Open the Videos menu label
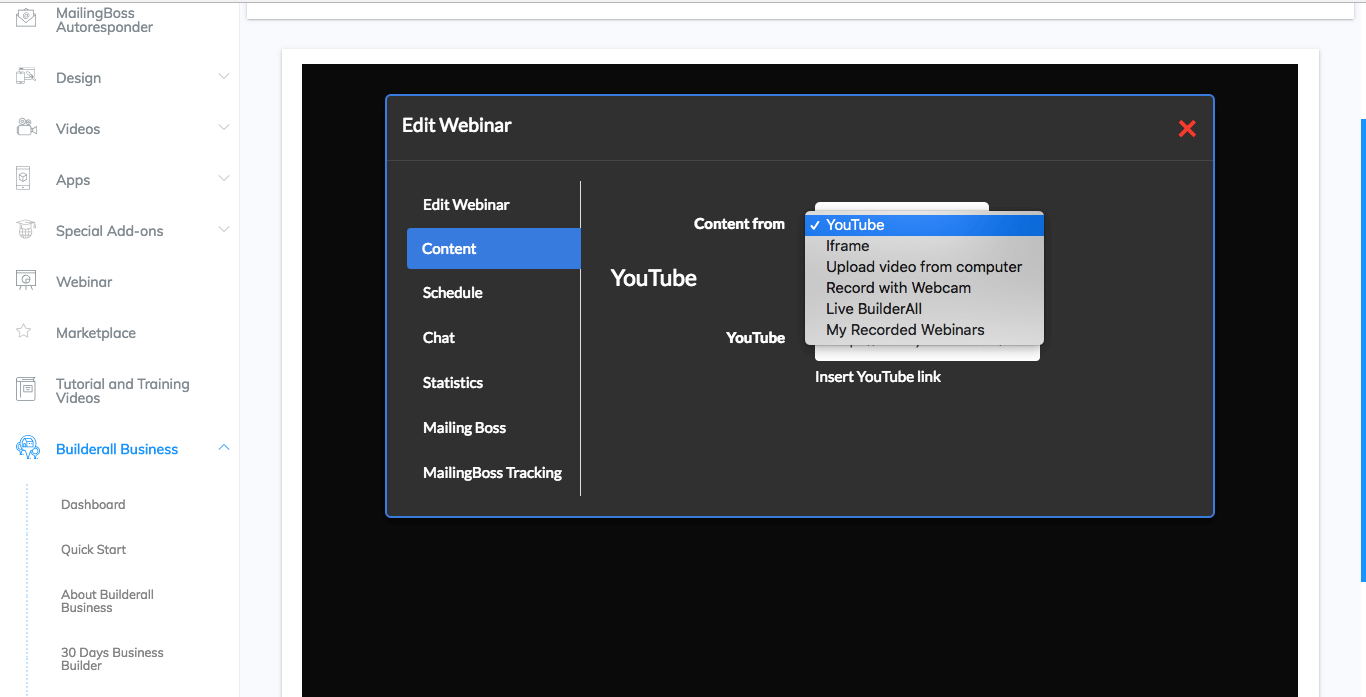This screenshot has height=697, width=1366. pyautogui.click(x=78, y=129)
